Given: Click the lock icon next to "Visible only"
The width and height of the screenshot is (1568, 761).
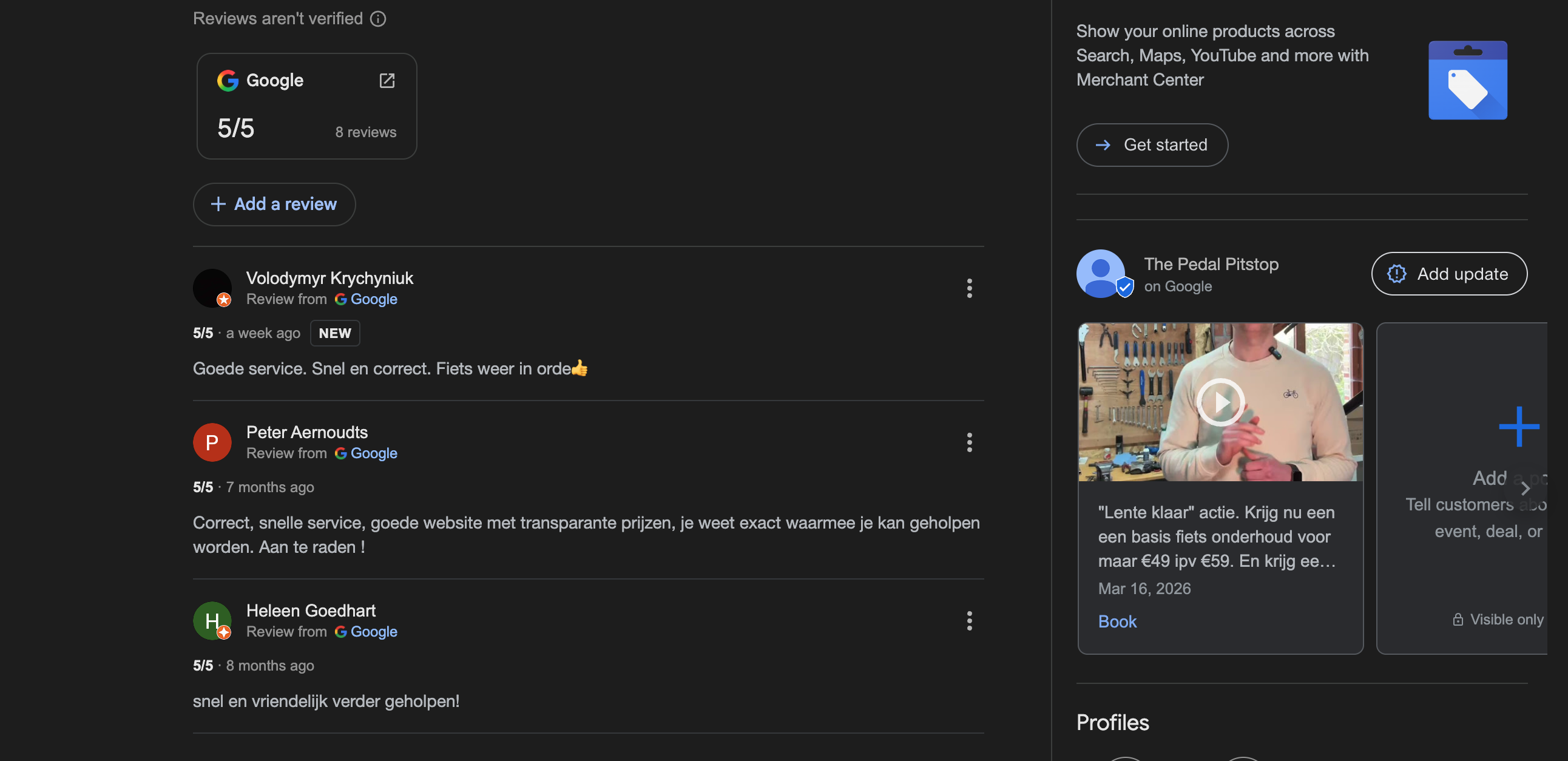Looking at the screenshot, I should tap(1458, 619).
